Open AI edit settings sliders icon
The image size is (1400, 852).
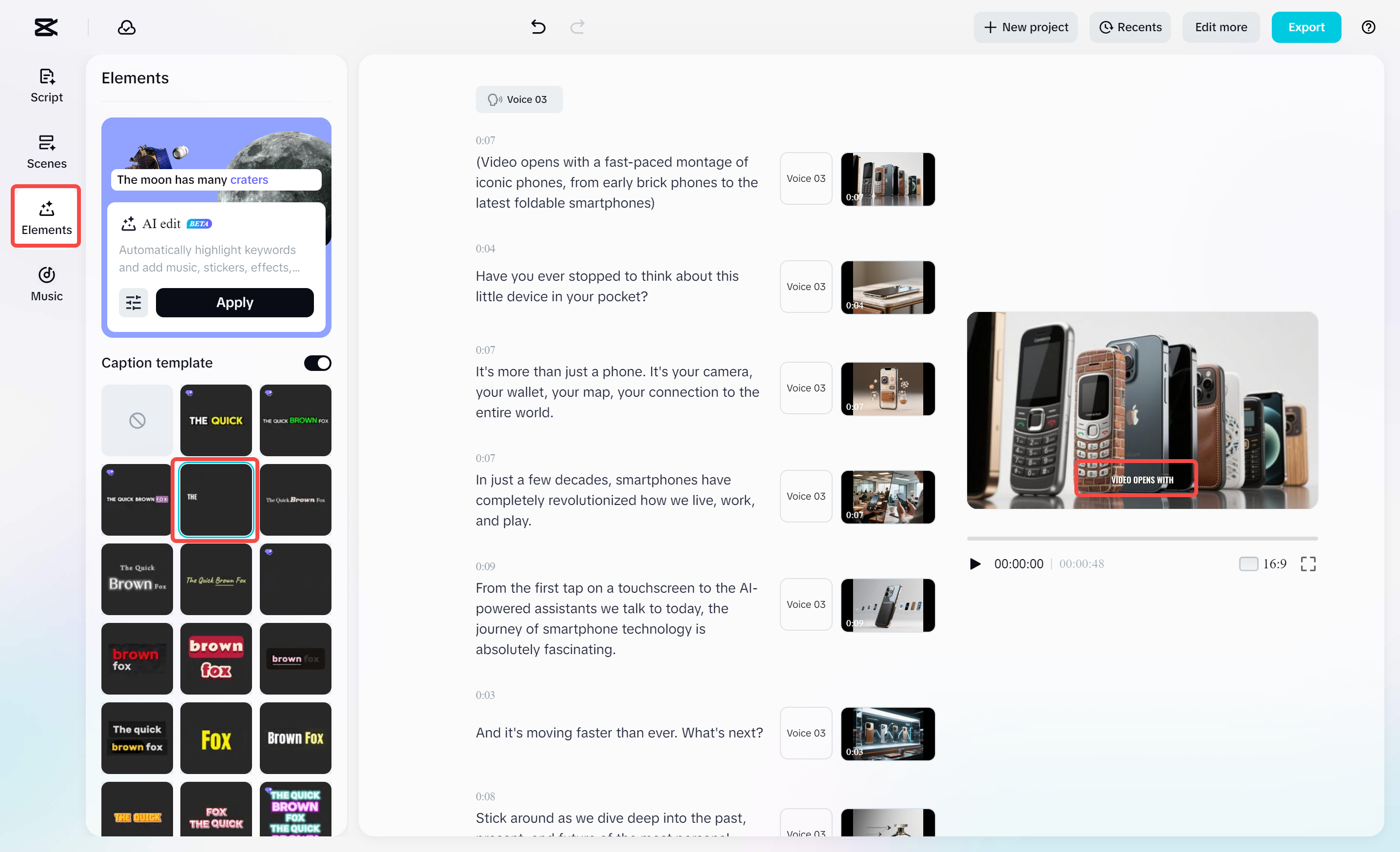click(133, 302)
